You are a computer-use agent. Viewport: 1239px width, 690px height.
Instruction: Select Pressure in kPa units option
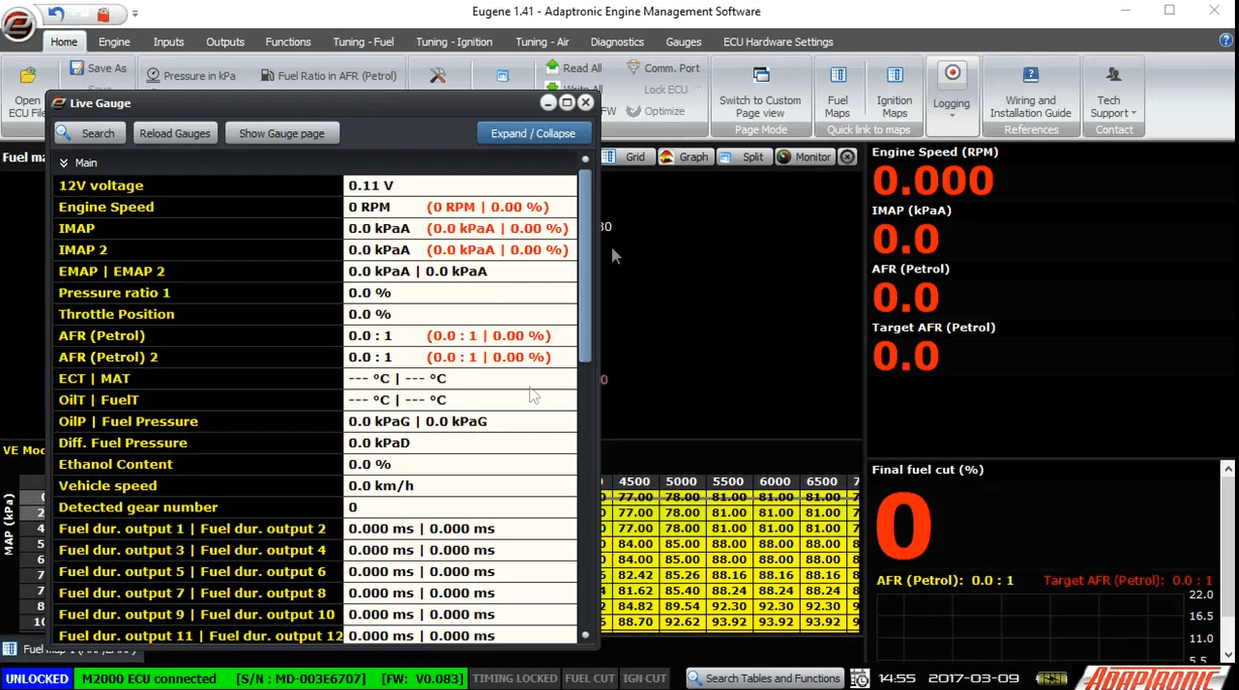coord(191,75)
